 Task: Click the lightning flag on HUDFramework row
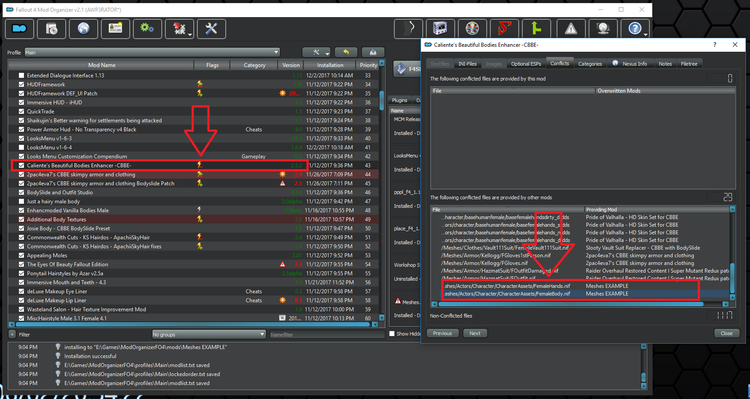point(200,84)
